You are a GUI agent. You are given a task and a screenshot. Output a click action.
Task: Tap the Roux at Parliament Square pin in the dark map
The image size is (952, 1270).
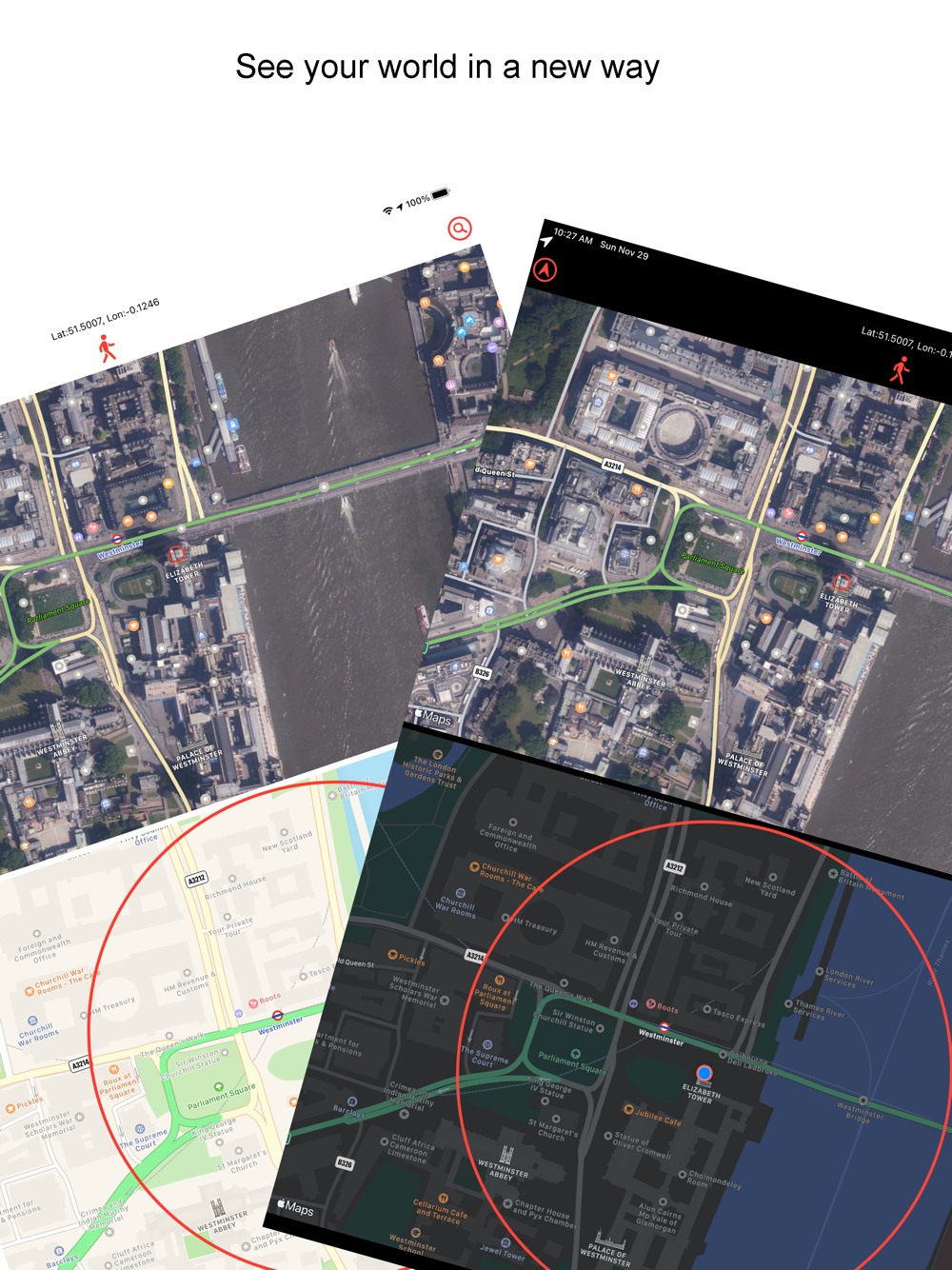tap(499, 980)
